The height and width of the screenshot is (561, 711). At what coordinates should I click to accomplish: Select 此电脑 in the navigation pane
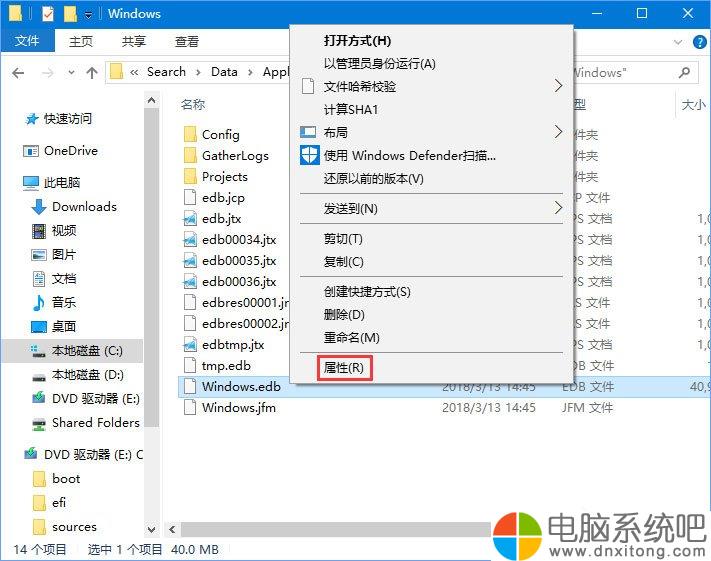point(52,182)
